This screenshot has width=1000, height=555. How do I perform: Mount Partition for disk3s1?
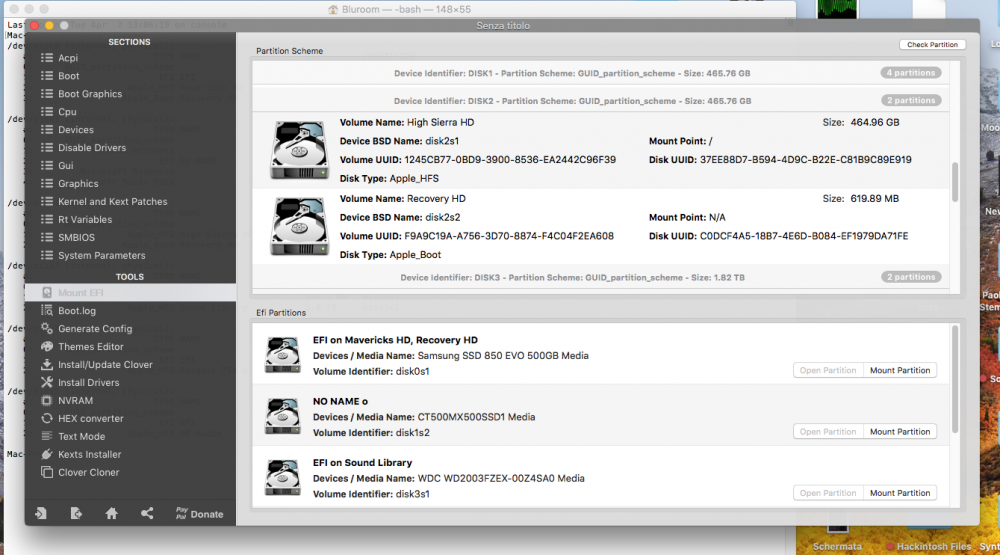click(900, 492)
